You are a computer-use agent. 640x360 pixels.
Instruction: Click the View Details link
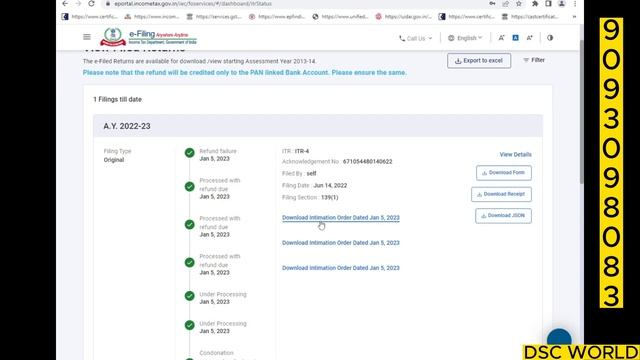point(515,154)
